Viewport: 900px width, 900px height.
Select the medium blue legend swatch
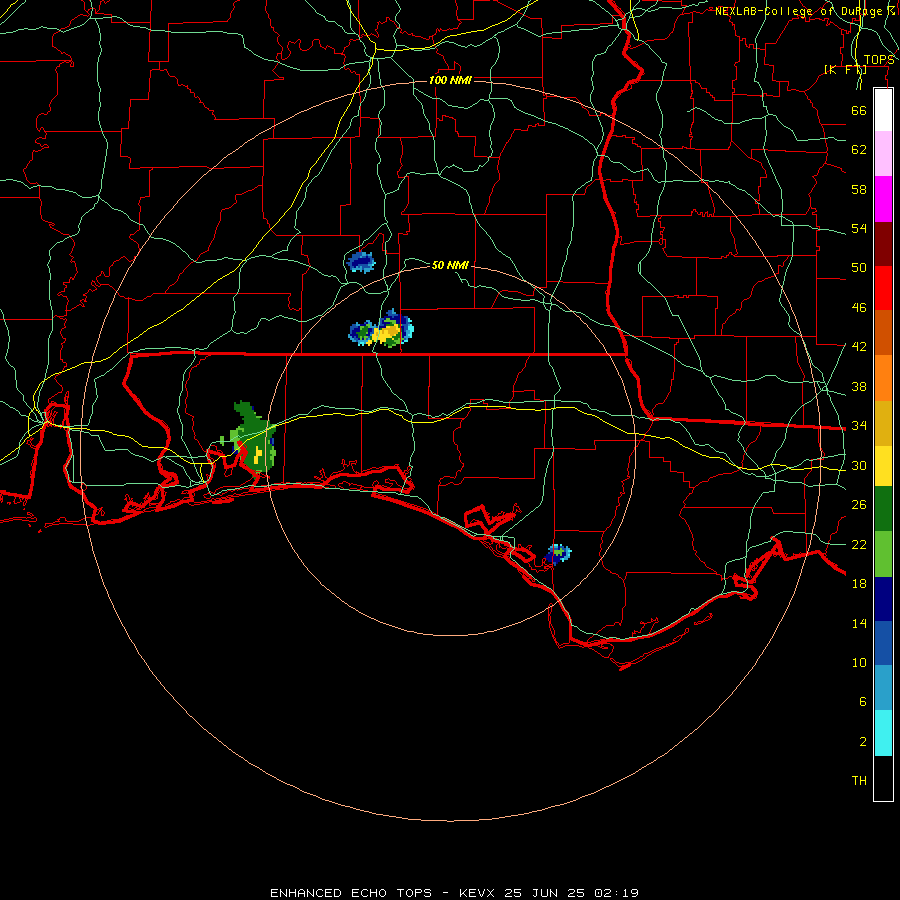883,643
